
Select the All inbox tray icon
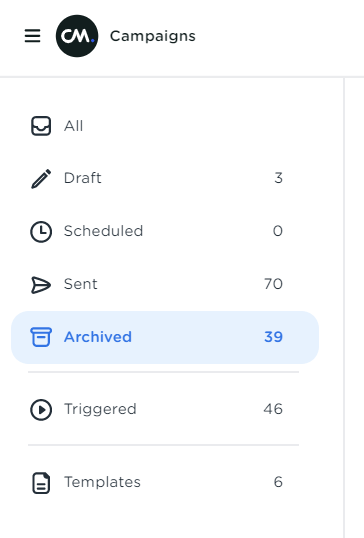(x=41, y=126)
